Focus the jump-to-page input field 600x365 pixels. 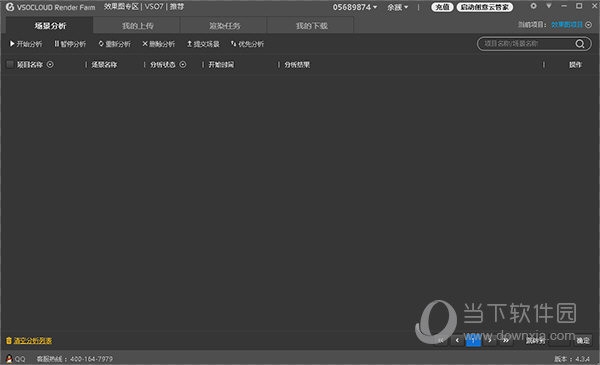559,341
